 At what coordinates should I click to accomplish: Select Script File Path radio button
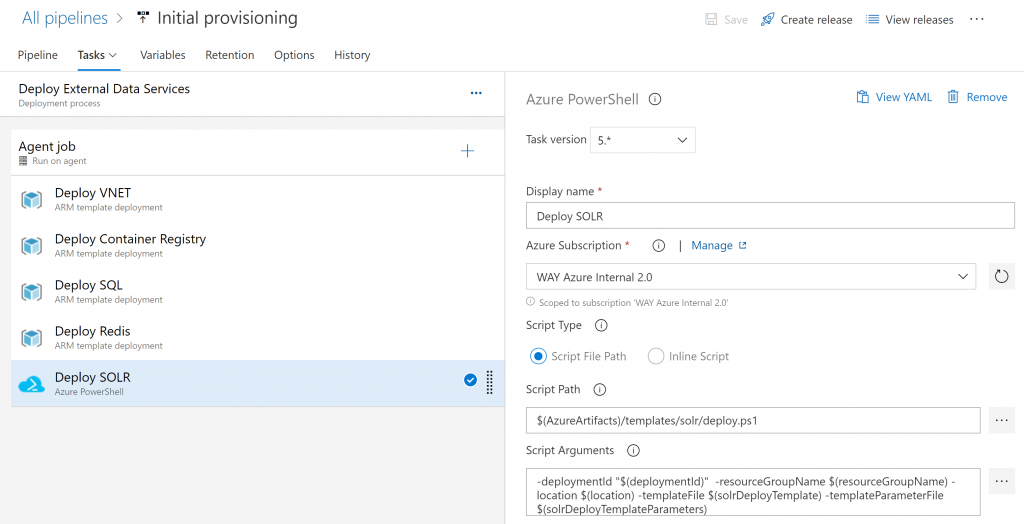pos(538,356)
